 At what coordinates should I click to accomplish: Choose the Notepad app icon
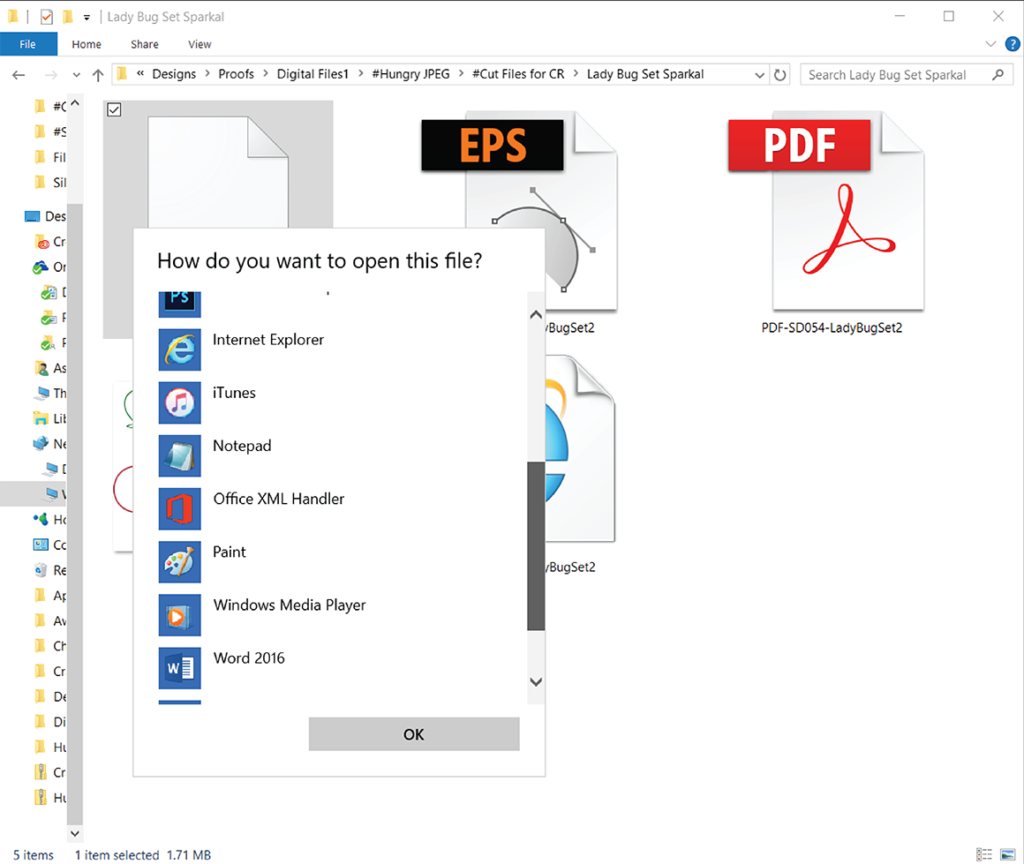coord(180,455)
